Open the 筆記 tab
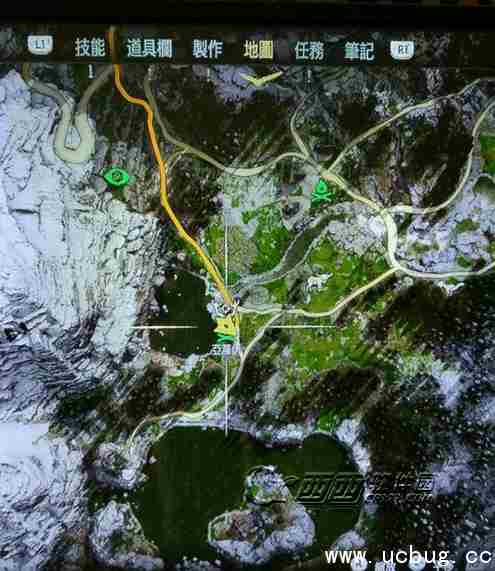This screenshot has width=495, height=571. pos(359,51)
